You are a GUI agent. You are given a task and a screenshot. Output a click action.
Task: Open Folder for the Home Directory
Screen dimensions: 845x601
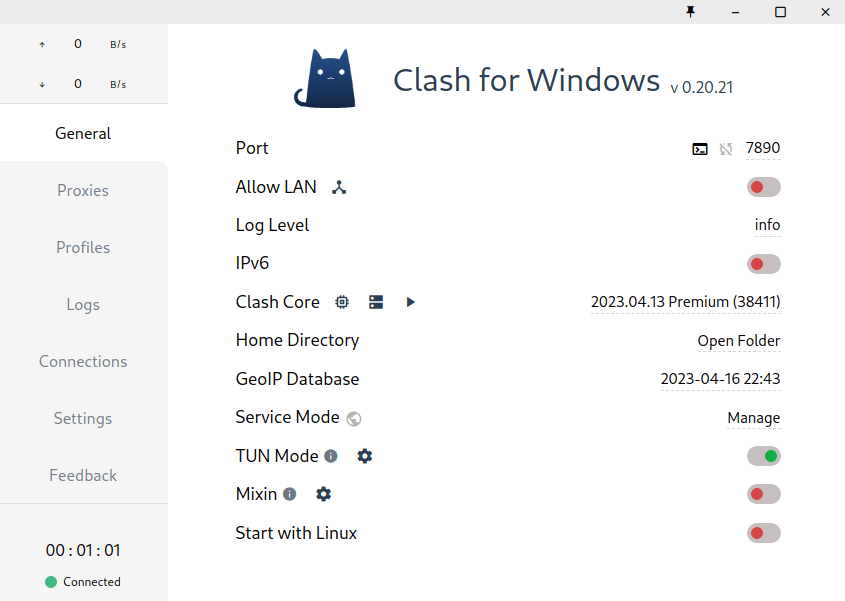click(x=739, y=340)
